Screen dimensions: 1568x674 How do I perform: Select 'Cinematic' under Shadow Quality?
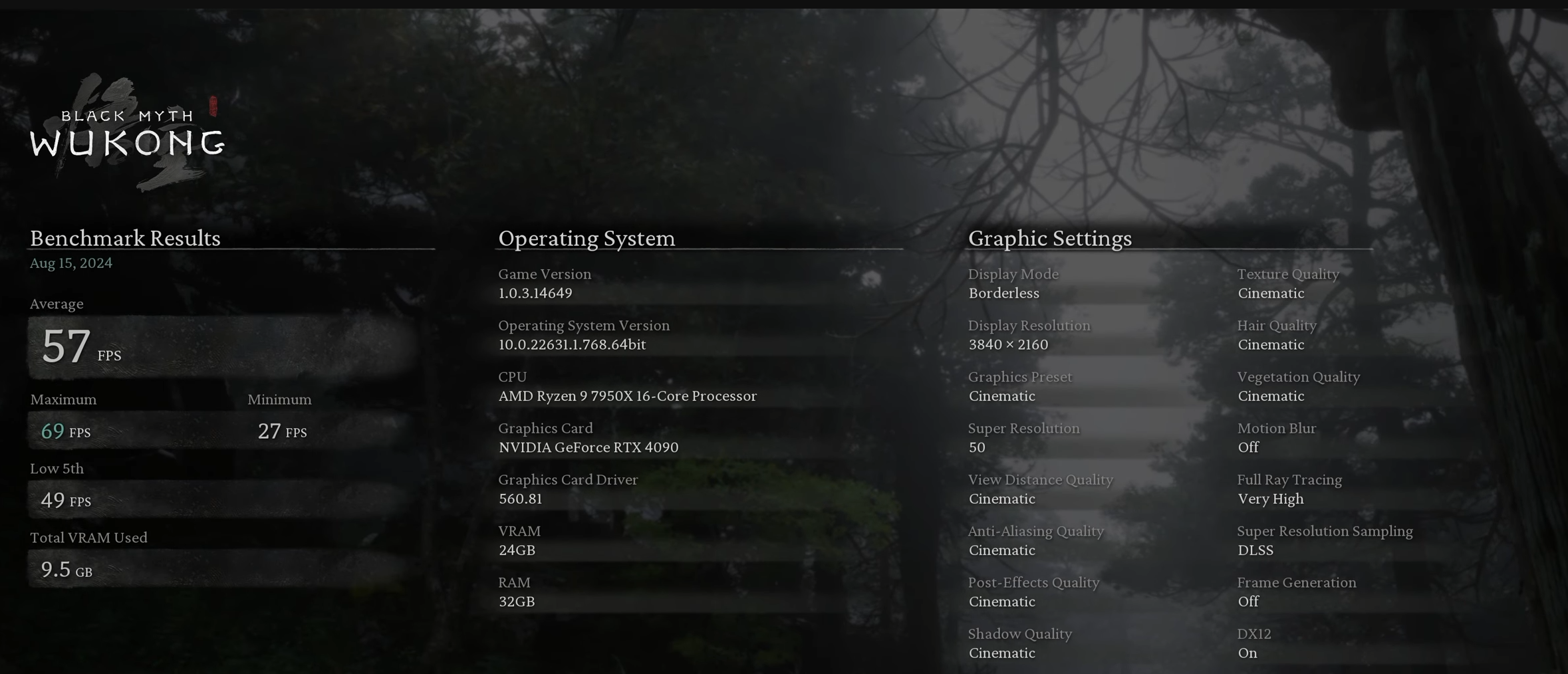point(1001,653)
